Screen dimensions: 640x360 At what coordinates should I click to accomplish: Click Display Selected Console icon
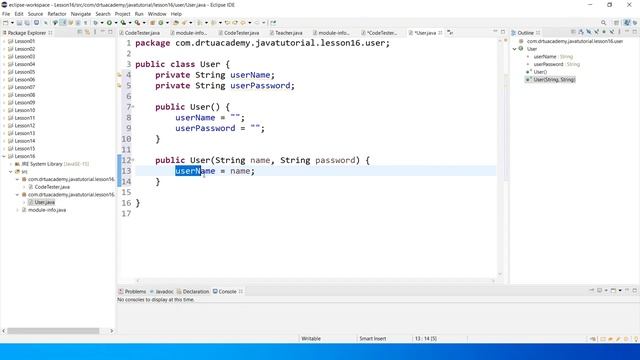click(600, 291)
